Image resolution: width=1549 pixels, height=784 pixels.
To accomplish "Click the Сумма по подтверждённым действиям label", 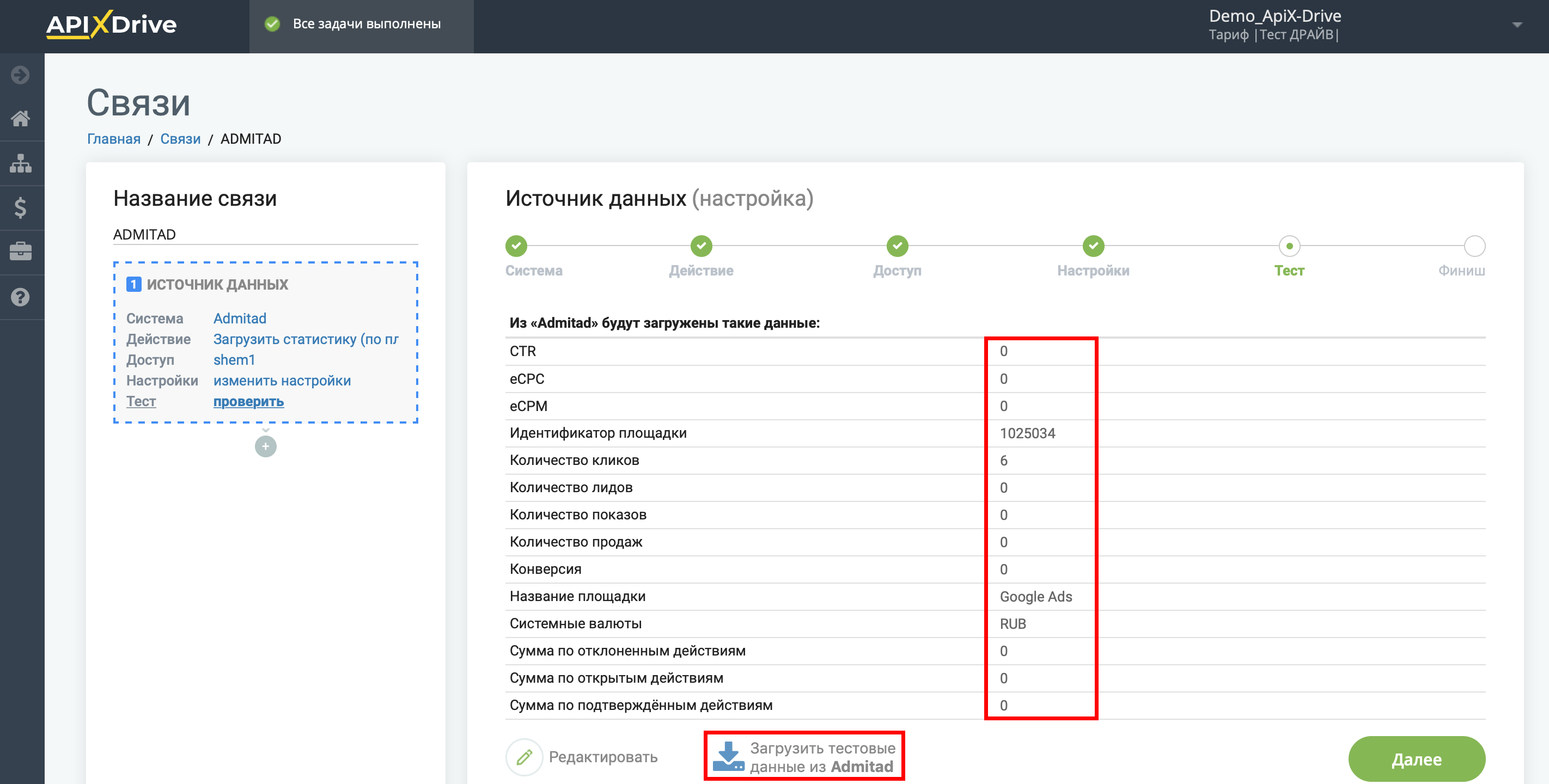I will [x=641, y=705].
